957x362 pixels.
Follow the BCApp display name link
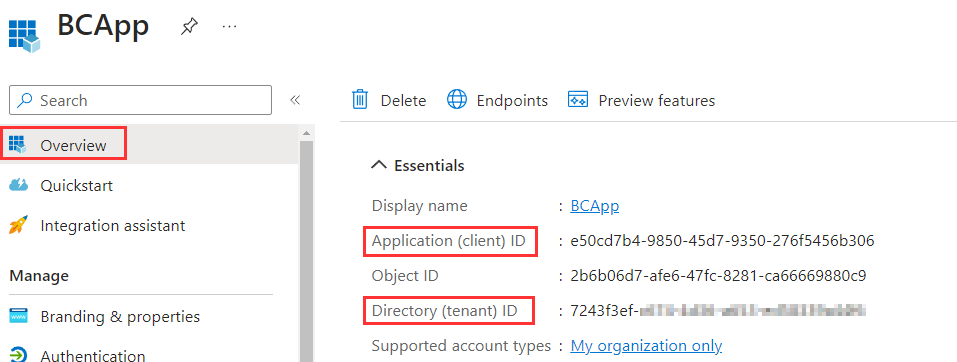coord(594,206)
